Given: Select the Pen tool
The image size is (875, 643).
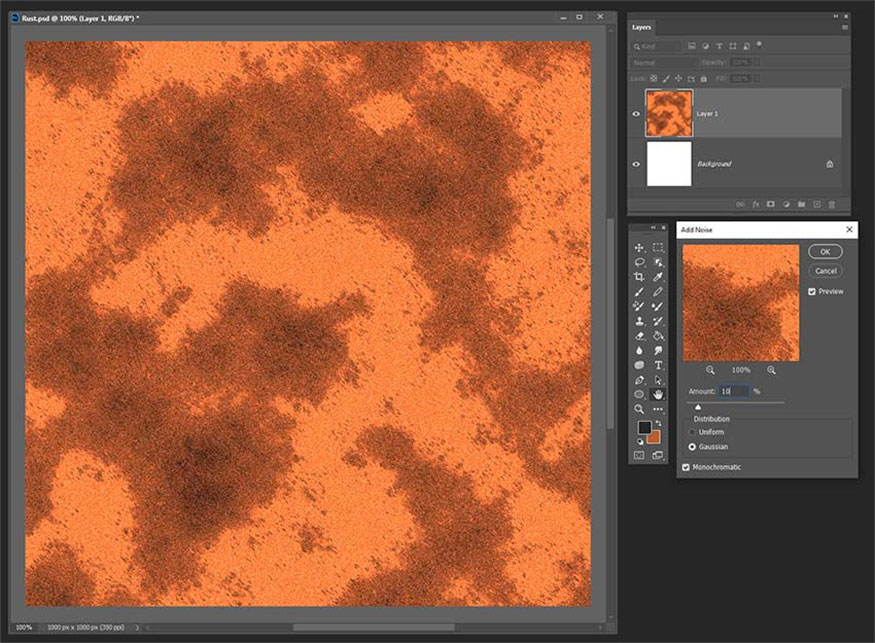Looking at the screenshot, I should click(x=640, y=380).
